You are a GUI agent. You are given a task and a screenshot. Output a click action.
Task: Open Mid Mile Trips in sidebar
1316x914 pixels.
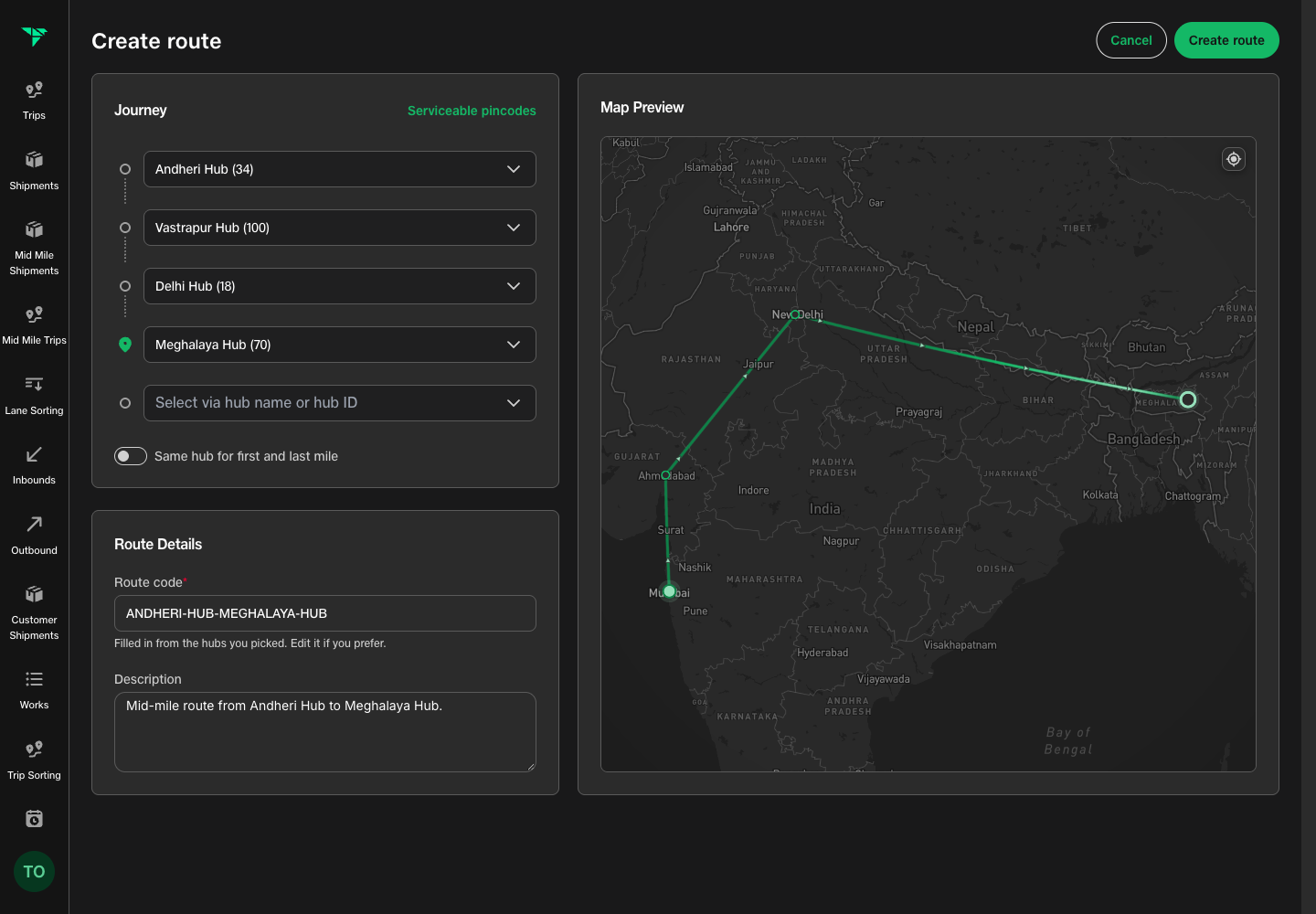point(34,325)
